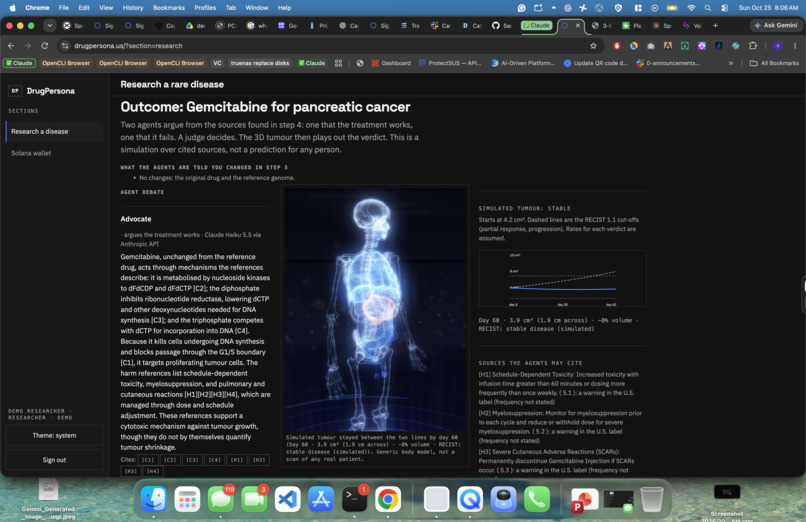Click the site info icon in address bar
The height and width of the screenshot is (522, 806).
[x=65, y=46]
